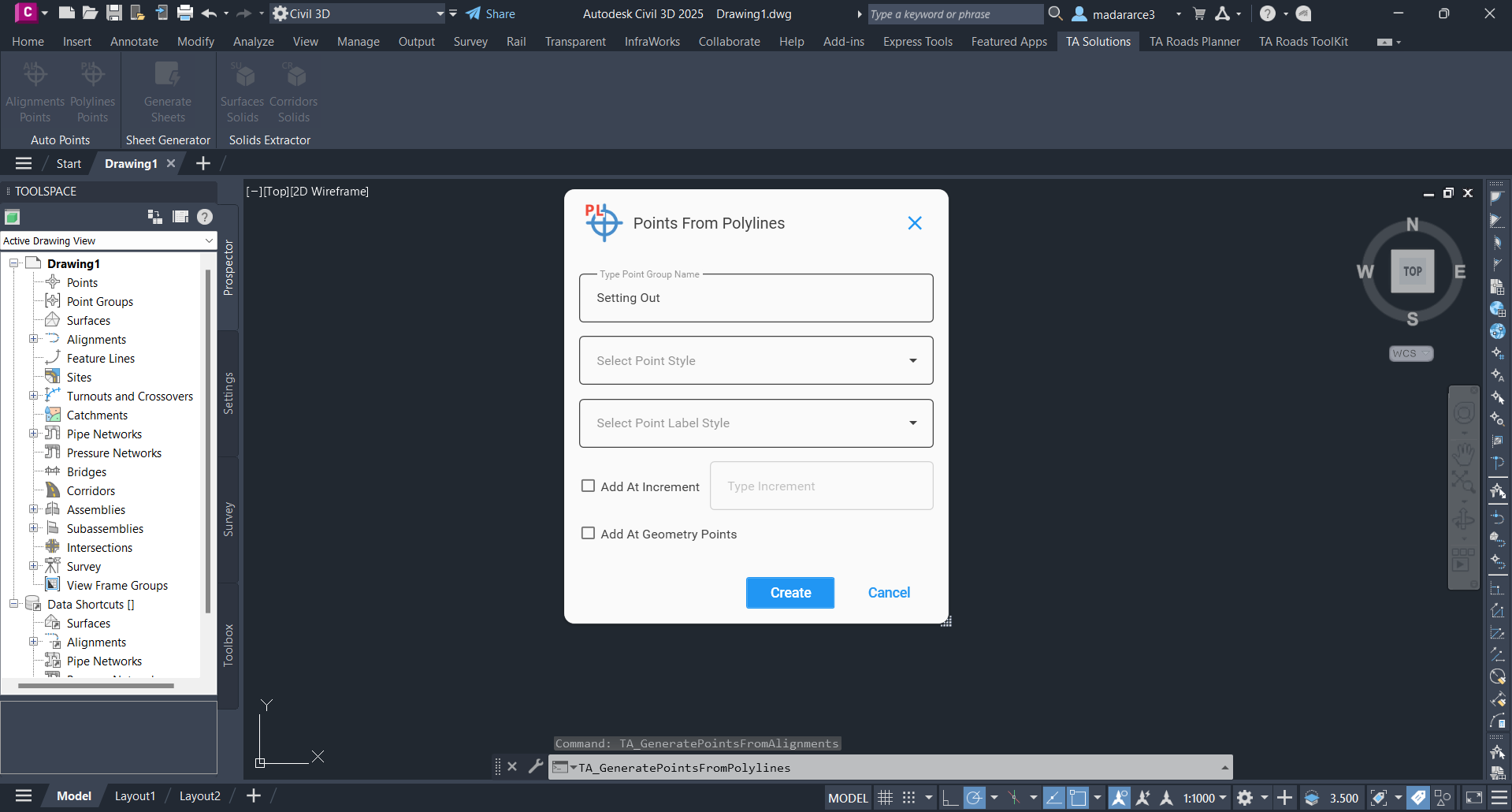The width and height of the screenshot is (1512, 812).
Task: Click the command line customize wrench icon
Action: 536,766
